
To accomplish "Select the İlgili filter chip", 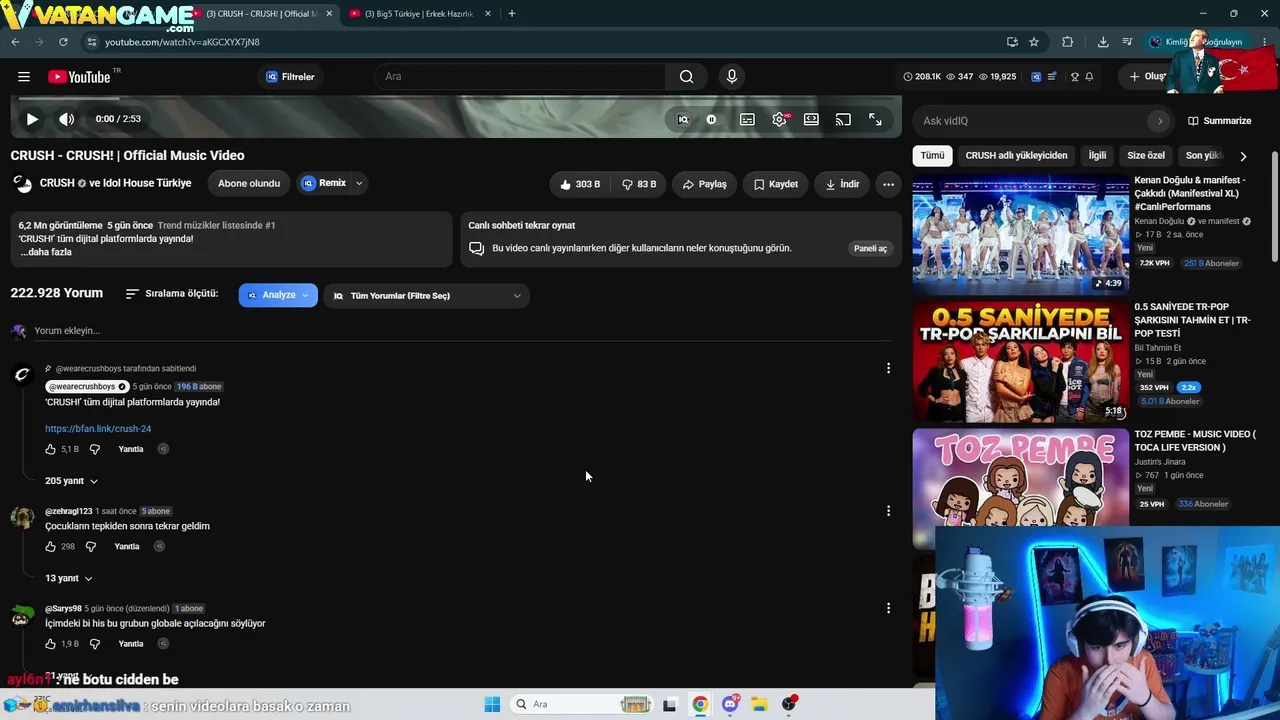I will click(1097, 156).
